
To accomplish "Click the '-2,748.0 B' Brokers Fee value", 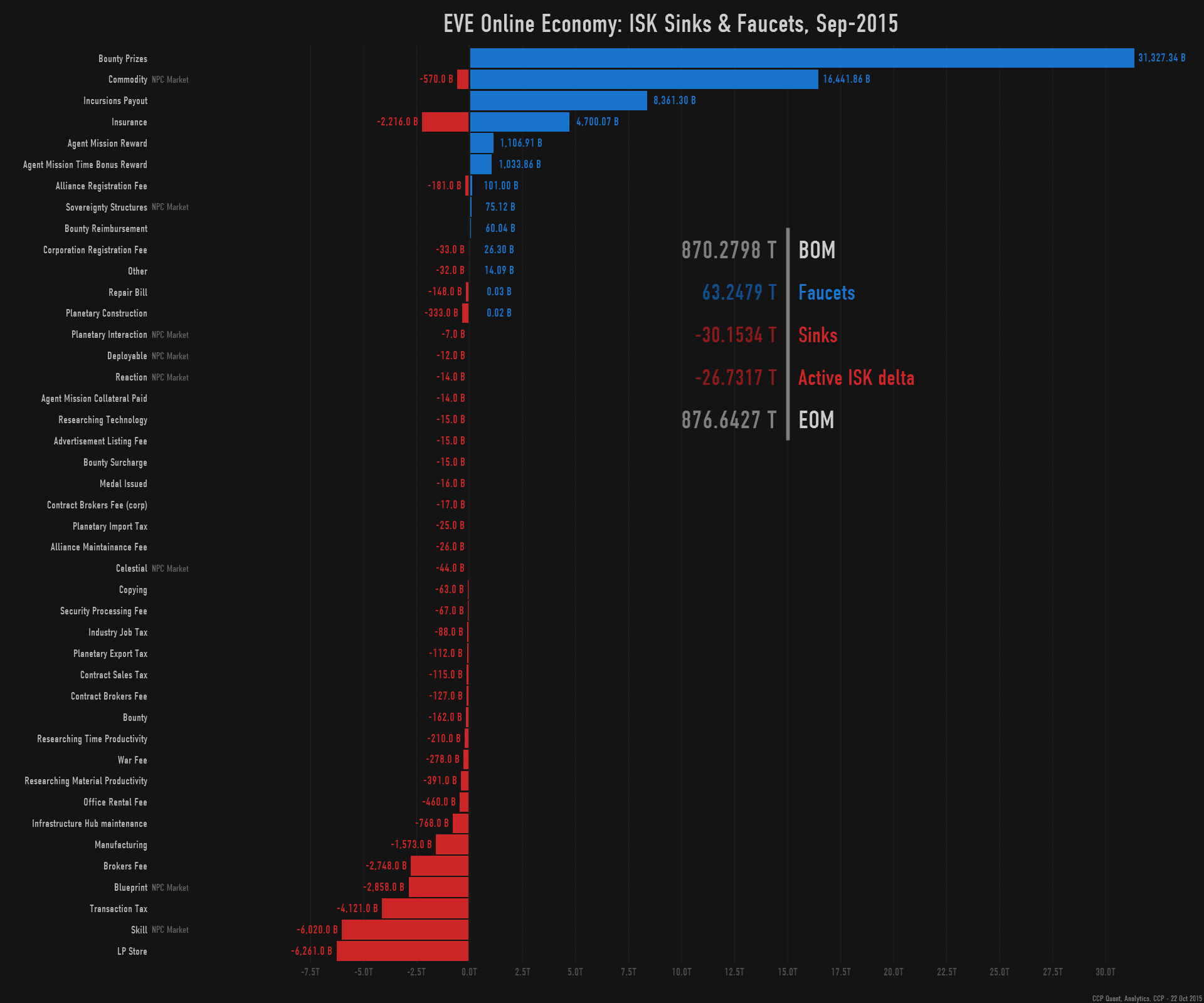I will (x=386, y=866).
